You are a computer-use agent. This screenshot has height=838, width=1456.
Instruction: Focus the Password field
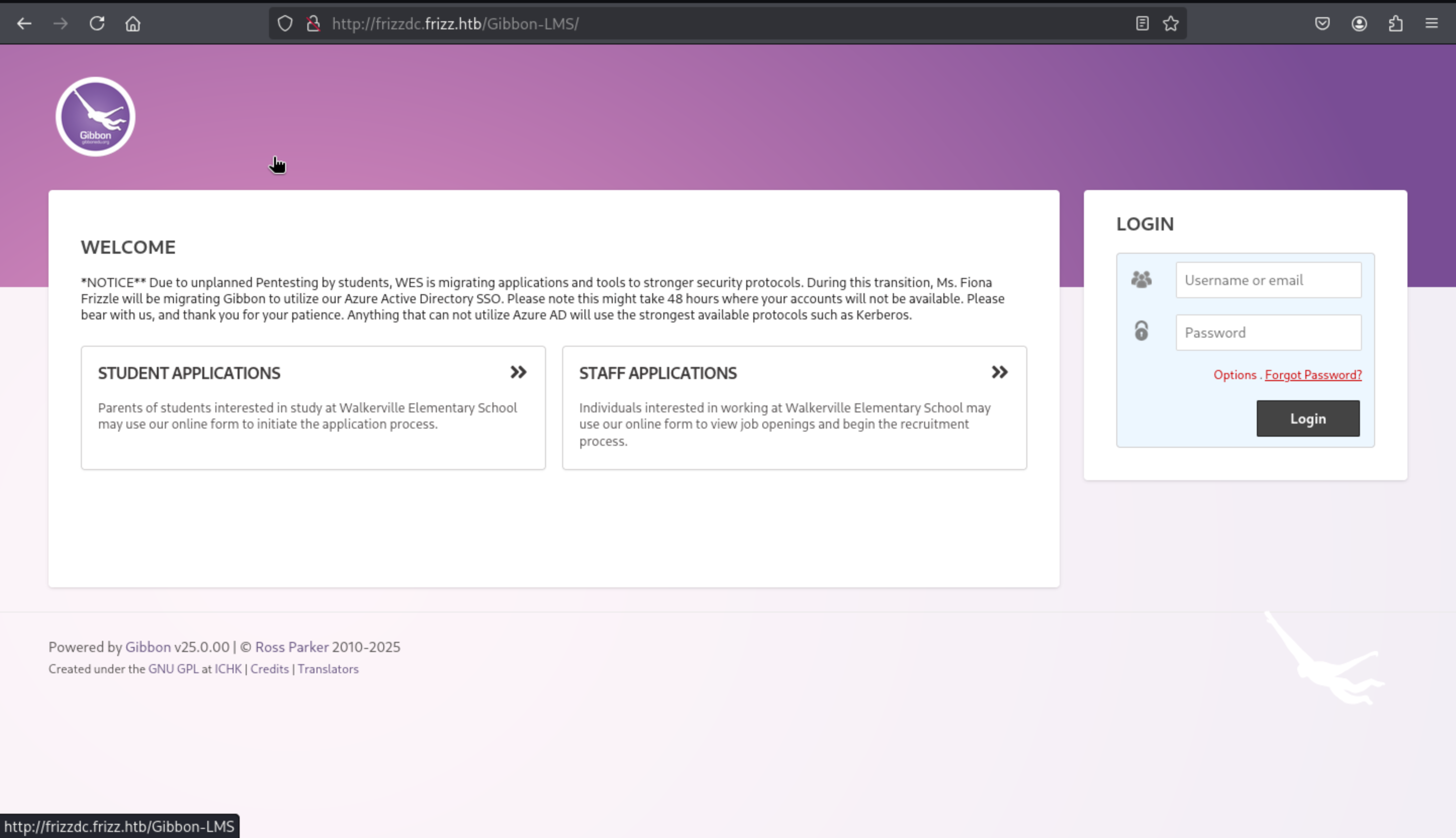click(x=1268, y=333)
